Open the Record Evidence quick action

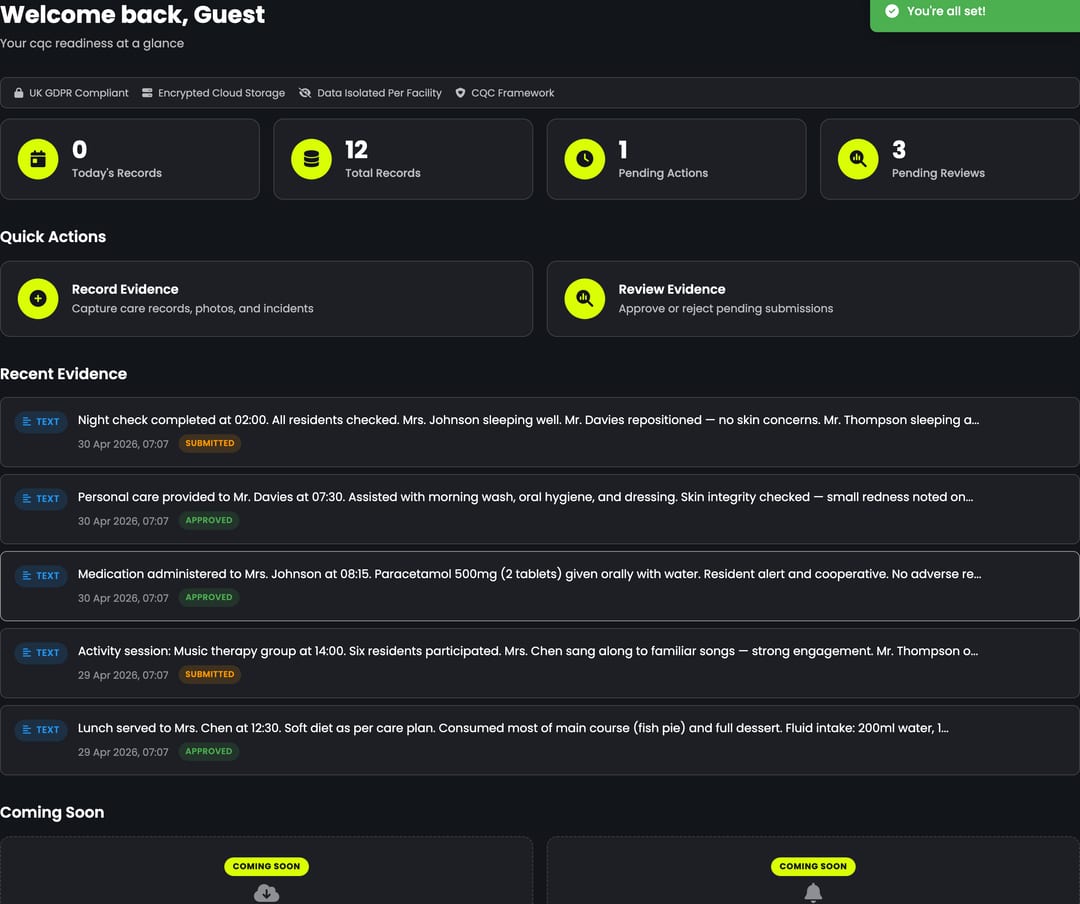[267, 299]
